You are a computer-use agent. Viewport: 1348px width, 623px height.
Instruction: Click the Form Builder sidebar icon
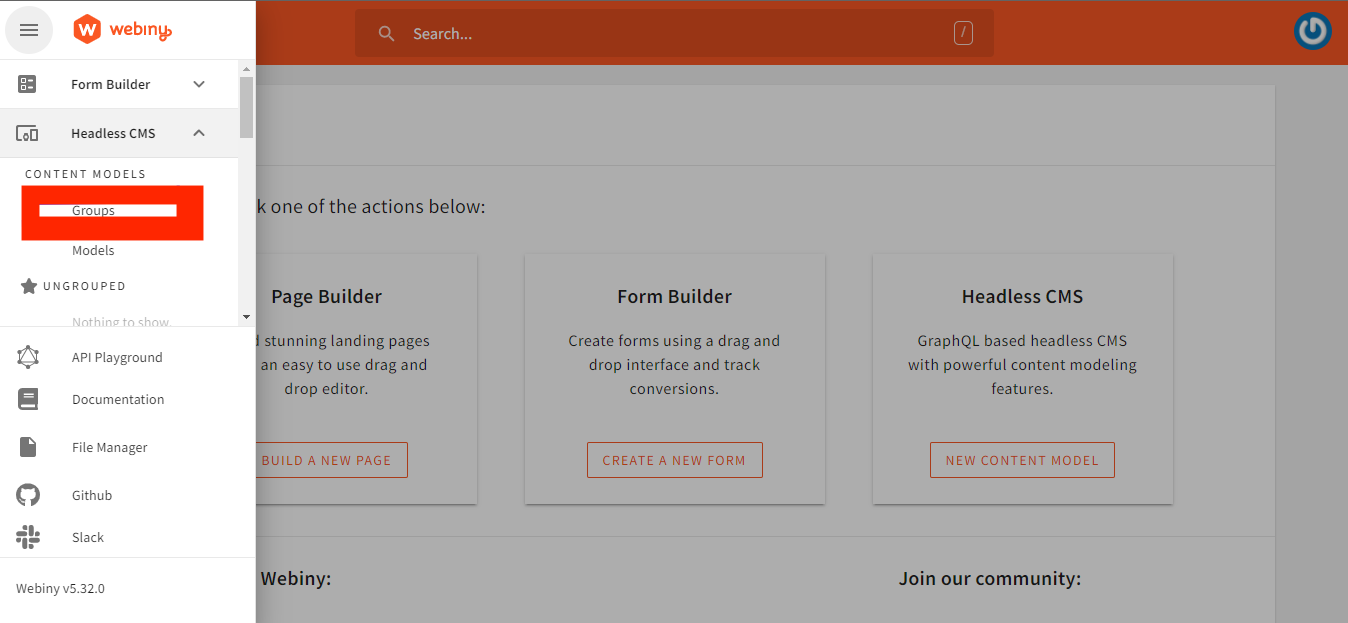point(28,84)
